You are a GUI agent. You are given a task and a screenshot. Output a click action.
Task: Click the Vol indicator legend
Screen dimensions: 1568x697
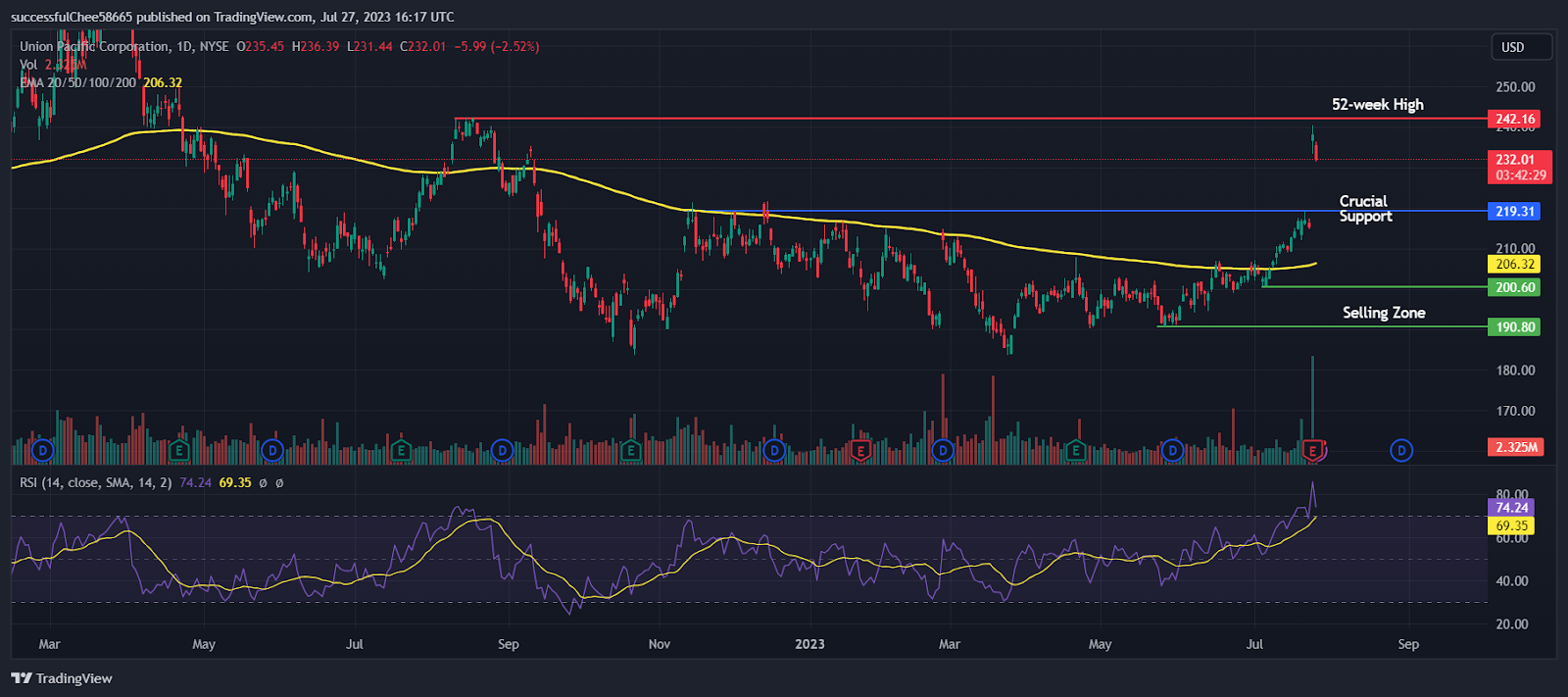(28, 65)
